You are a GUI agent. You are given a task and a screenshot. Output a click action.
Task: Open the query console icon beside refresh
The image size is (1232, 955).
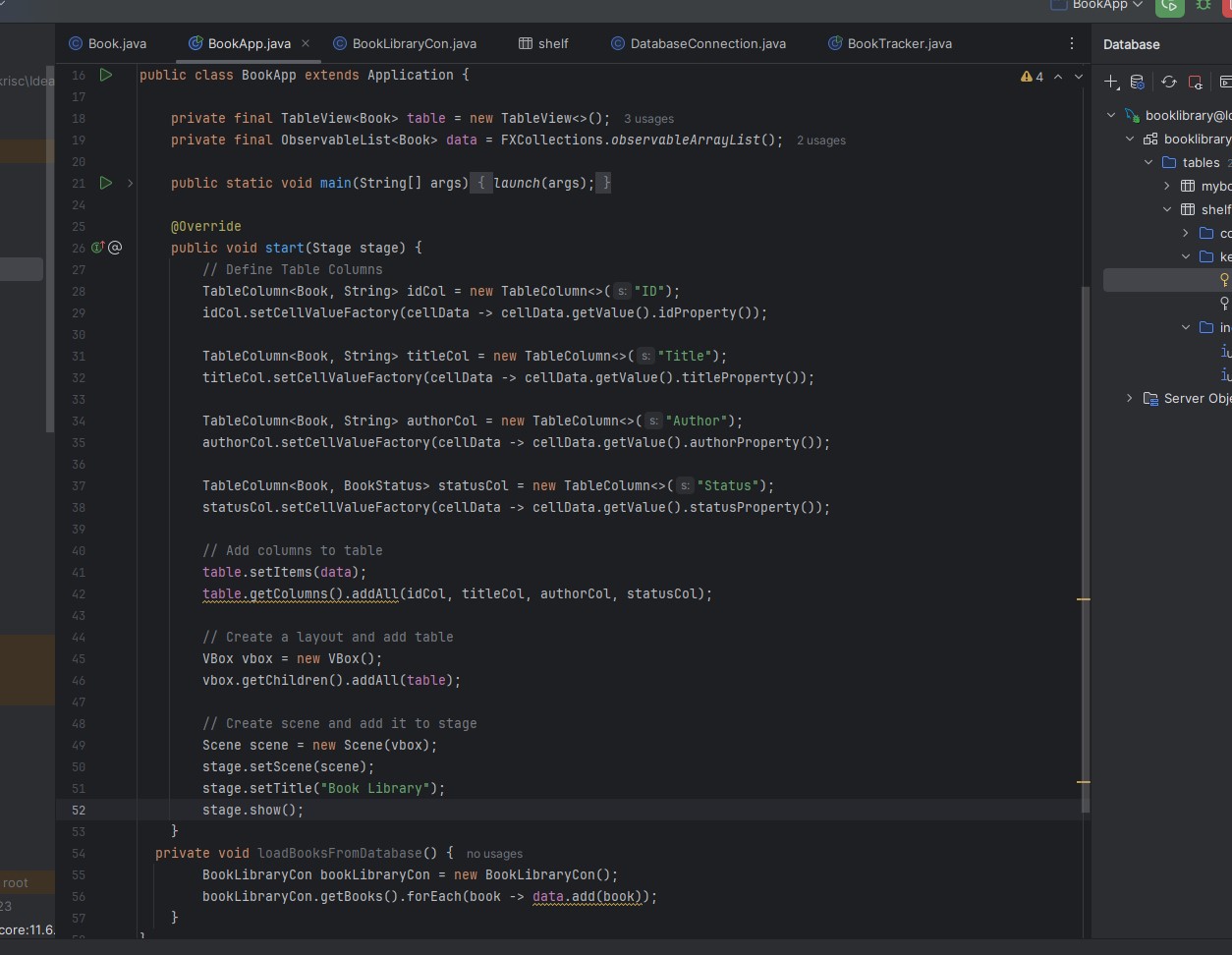[1223, 83]
